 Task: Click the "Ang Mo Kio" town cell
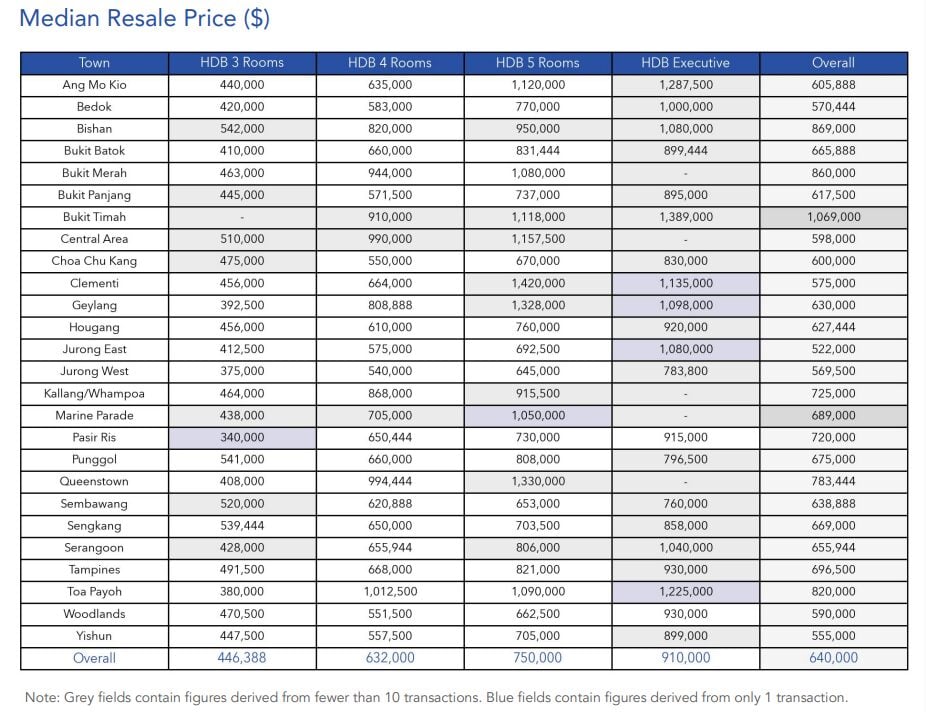click(x=94, y=85)
